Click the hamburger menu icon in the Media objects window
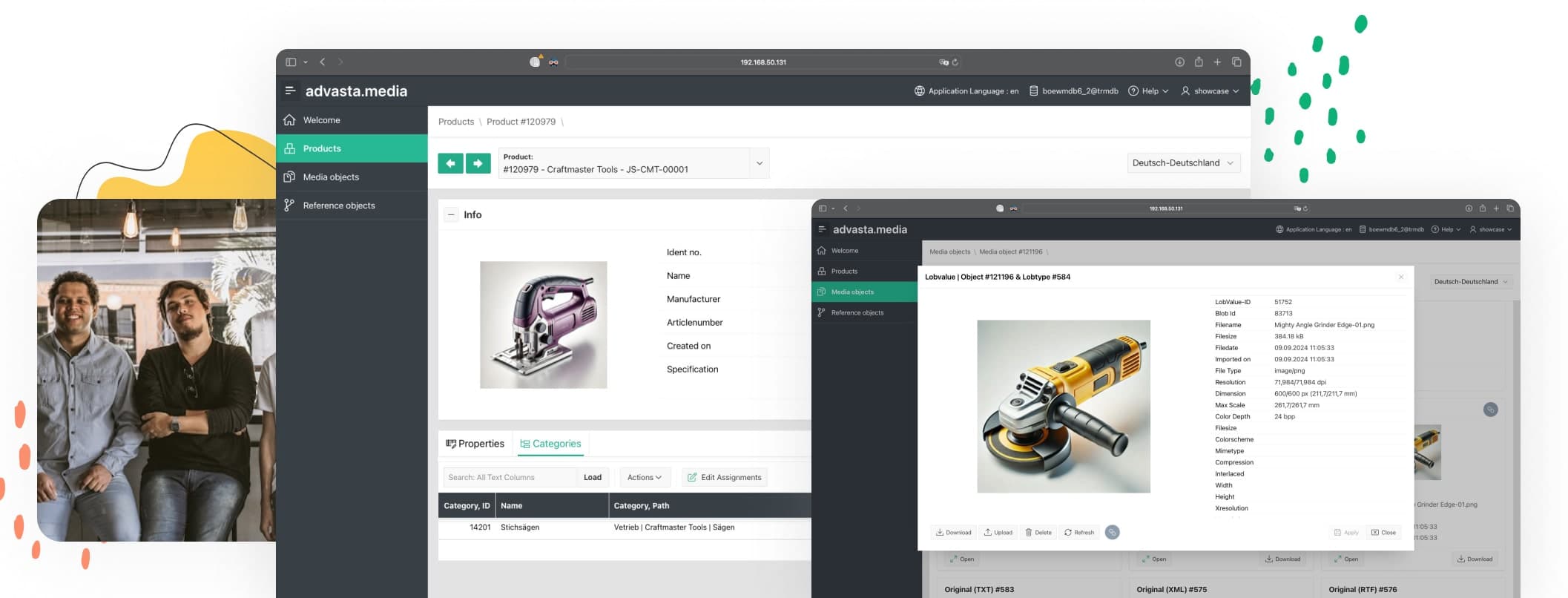Screen dimensions: 1568x598 (822, 229)
